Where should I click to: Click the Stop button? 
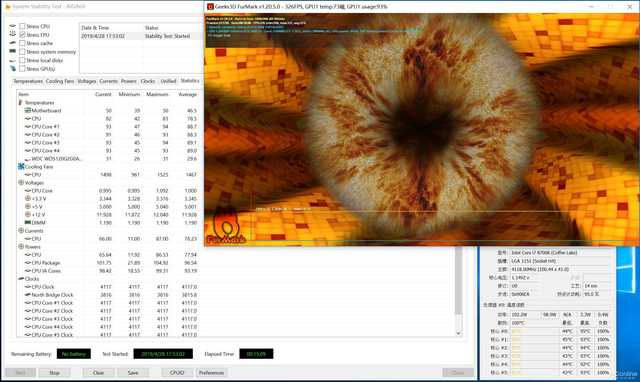pos(54,373)
